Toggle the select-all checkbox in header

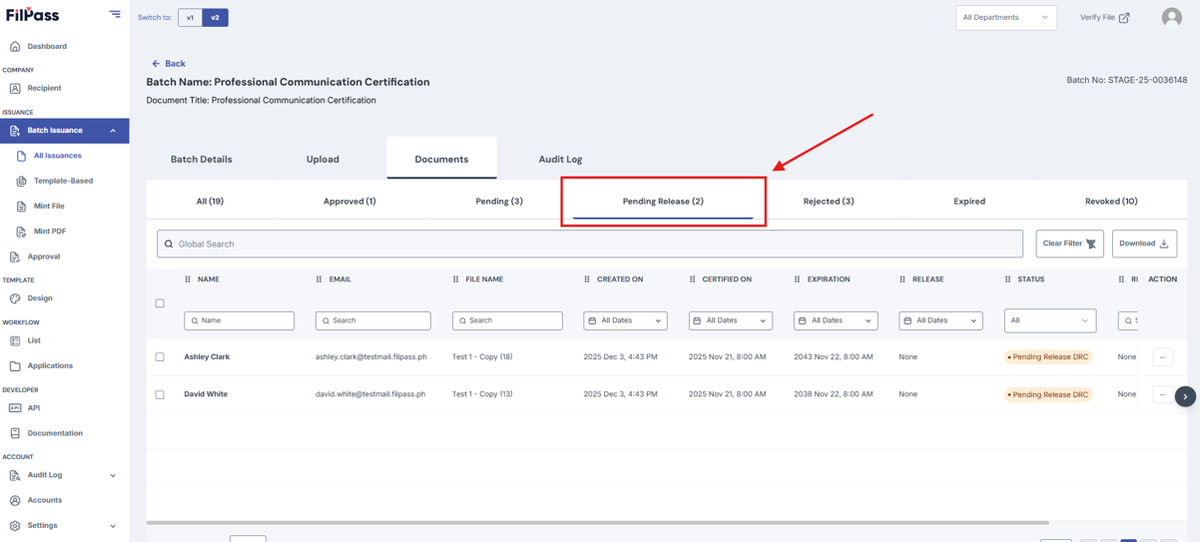click(x=160, y=303)
